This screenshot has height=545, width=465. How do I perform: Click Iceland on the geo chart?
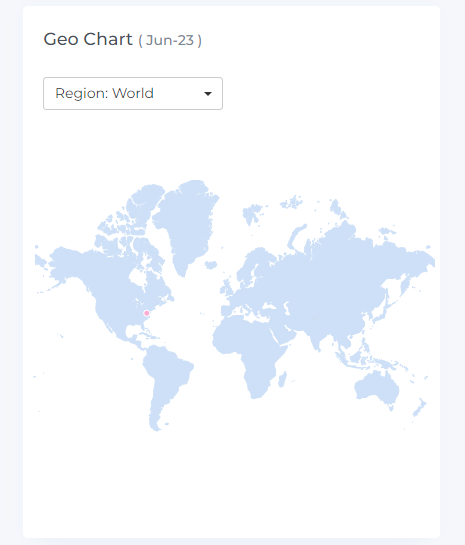(211, 265)
